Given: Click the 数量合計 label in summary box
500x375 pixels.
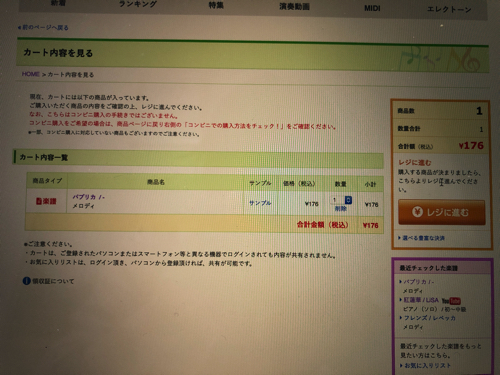Looking at the screenshot, I should click(x=409, y=128).
